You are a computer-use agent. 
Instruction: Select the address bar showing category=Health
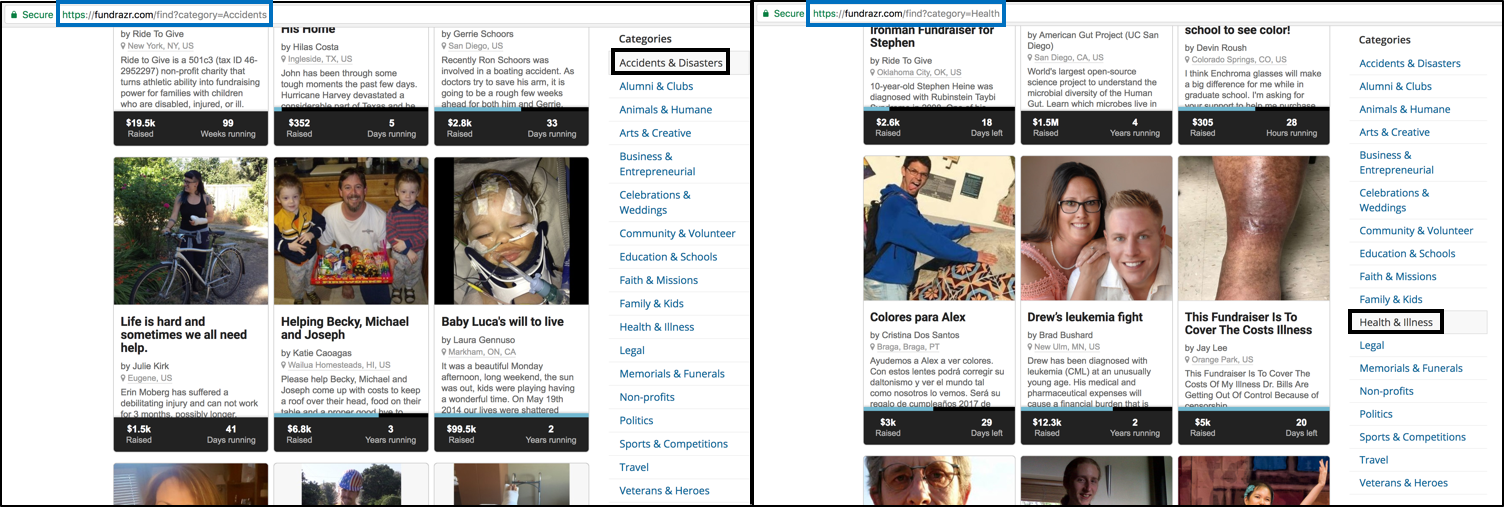[906, 14]
